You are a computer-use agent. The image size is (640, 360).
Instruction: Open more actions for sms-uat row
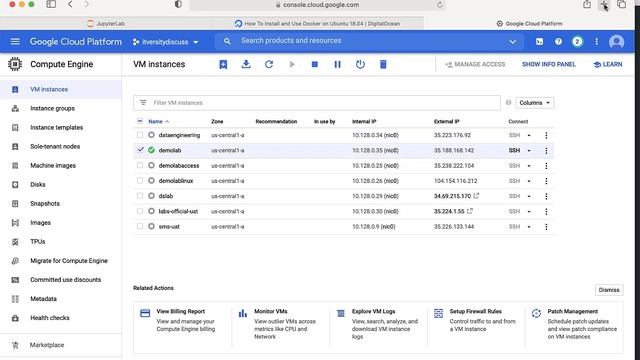[x=546, y=227]
